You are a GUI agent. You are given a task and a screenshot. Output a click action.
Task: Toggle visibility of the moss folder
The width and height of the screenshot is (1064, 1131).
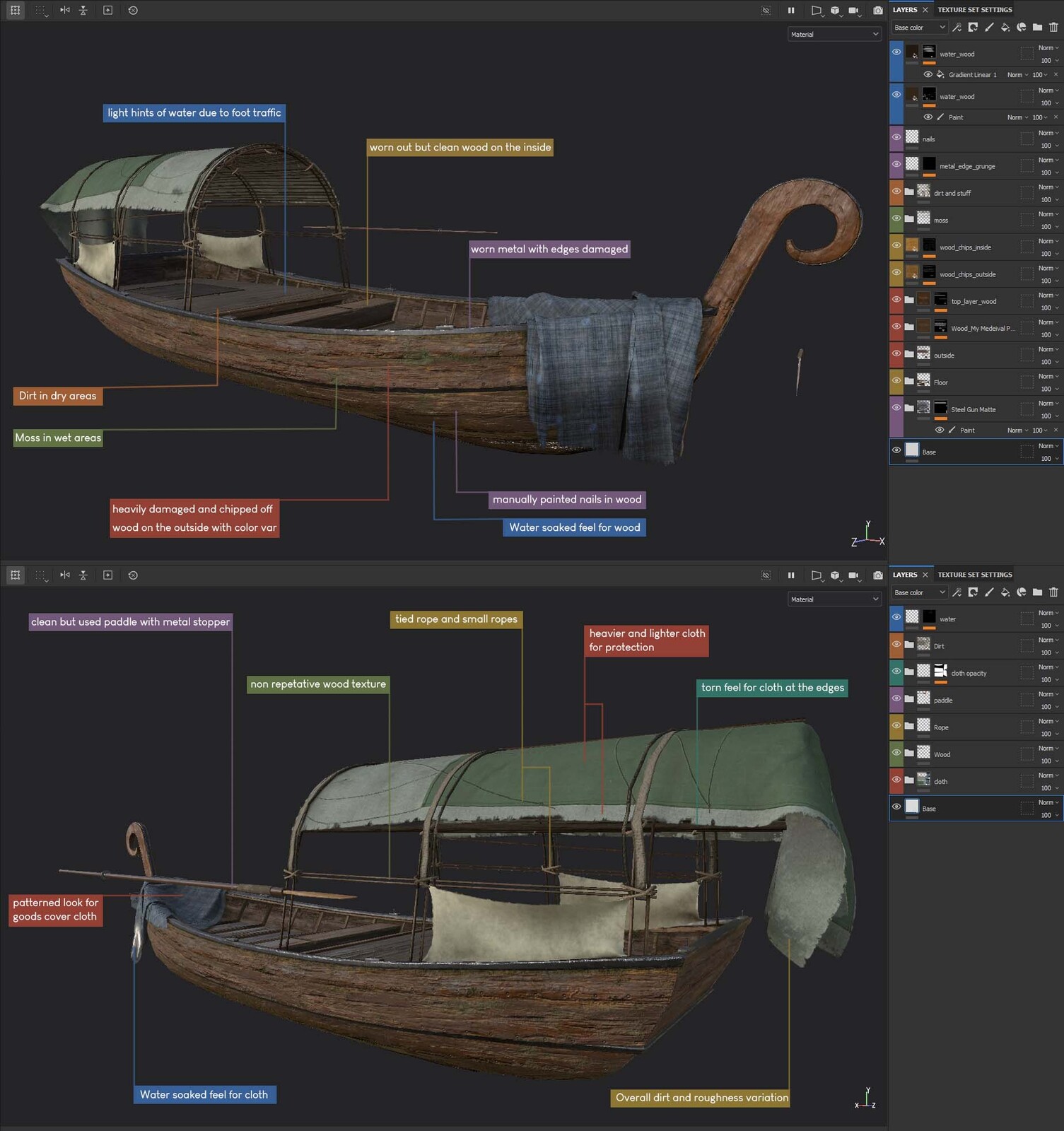point(896,218)
